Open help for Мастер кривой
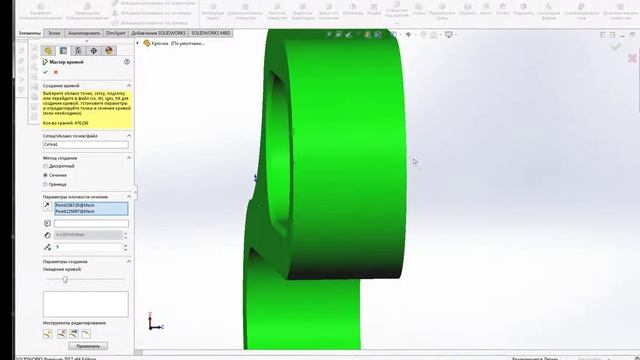The width and height of the screenshot is (640, 360). pyautogui.click(x=127, y=62)
